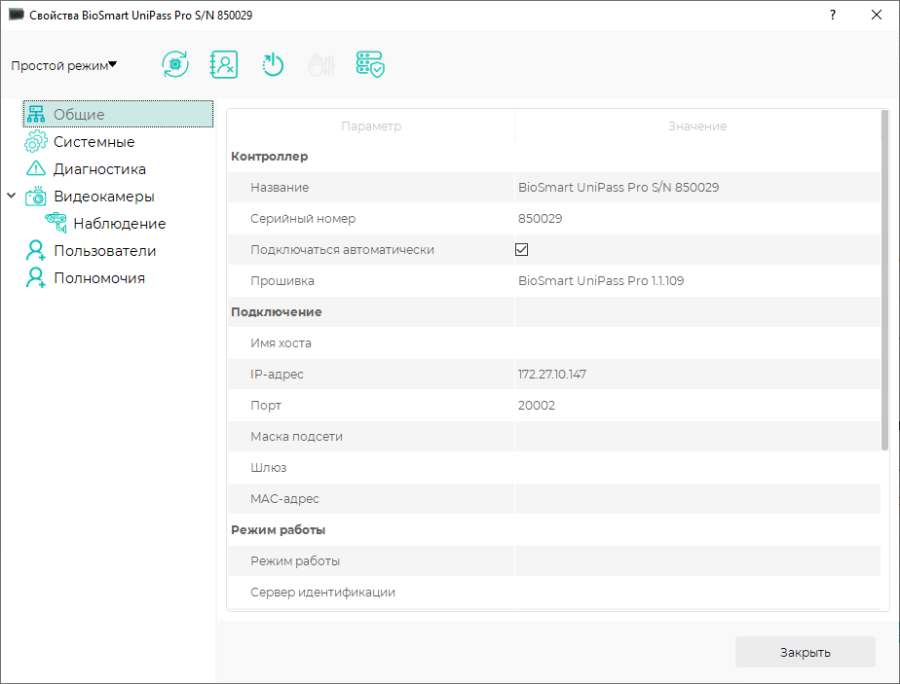Image resolution: width=900 pixels, height=684 pixels.
Task: Click the serial number value 850029
Action: click(540, 219)
